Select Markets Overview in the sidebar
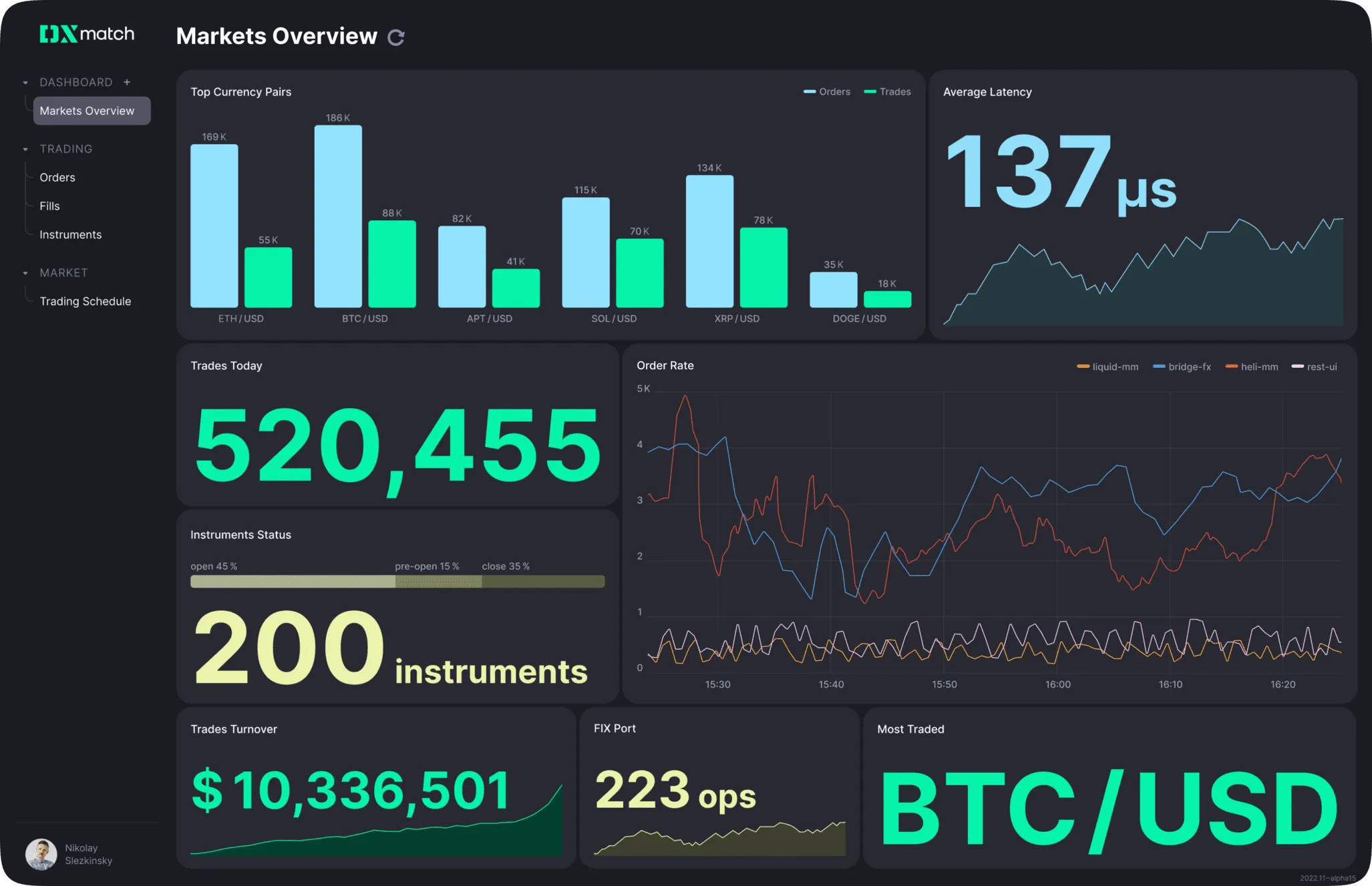1372x886 pixels. click(92, 110)
